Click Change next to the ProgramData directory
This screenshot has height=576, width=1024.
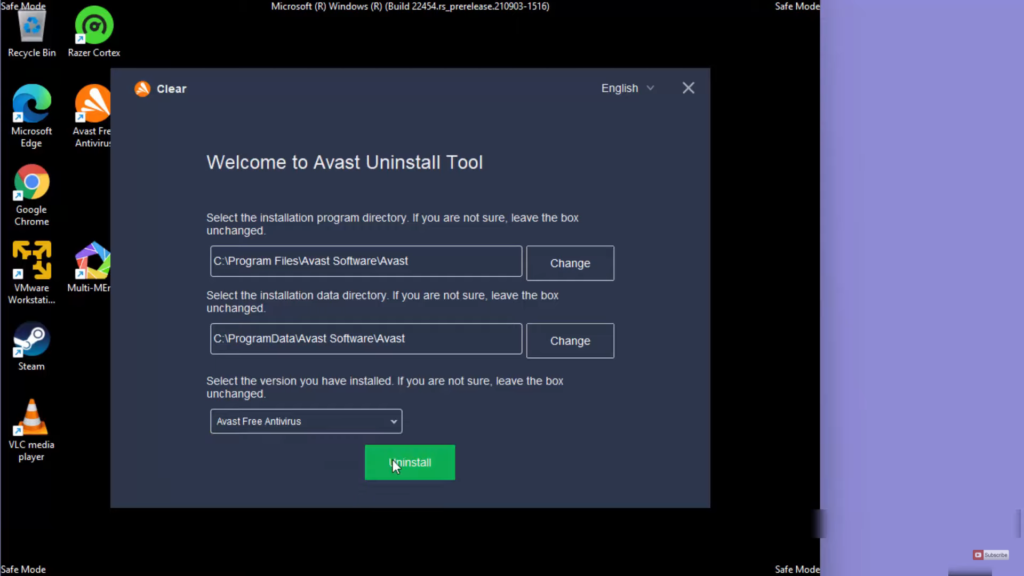(x=570, y=341)
